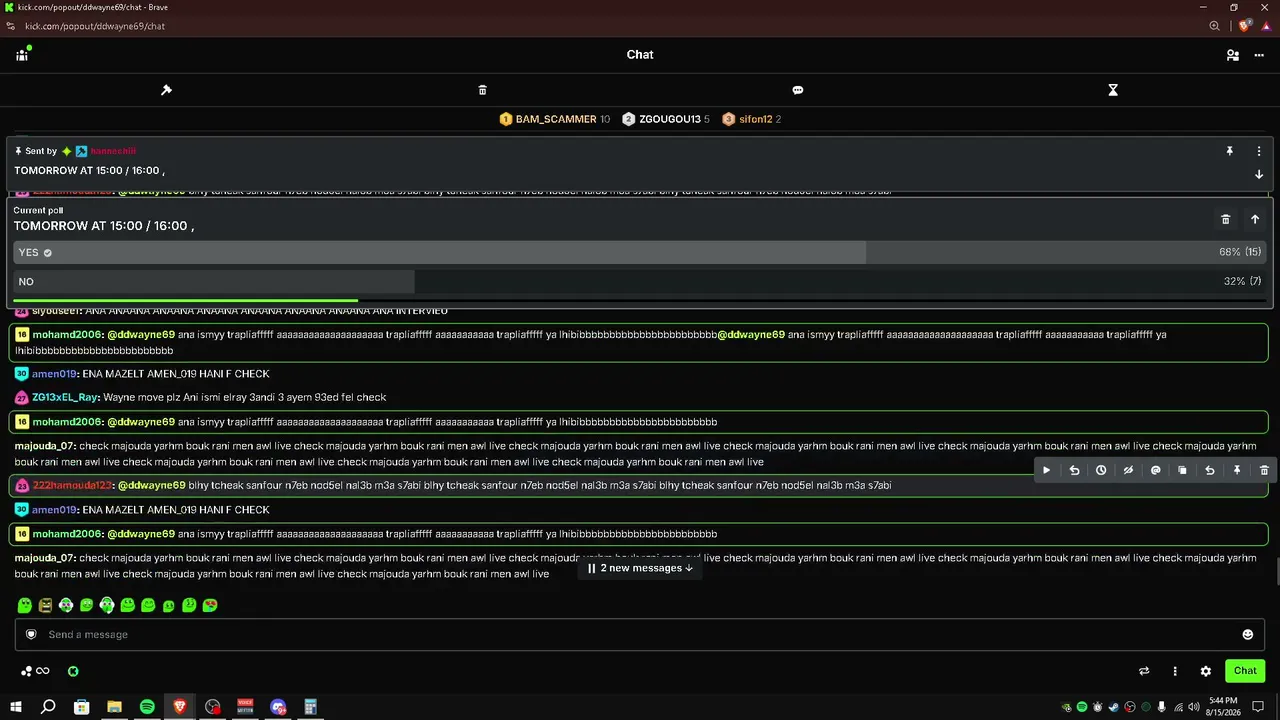Open the trash icon tab under Chat header
Viewport: 1280px width, 720px height.
click(482, 90)
